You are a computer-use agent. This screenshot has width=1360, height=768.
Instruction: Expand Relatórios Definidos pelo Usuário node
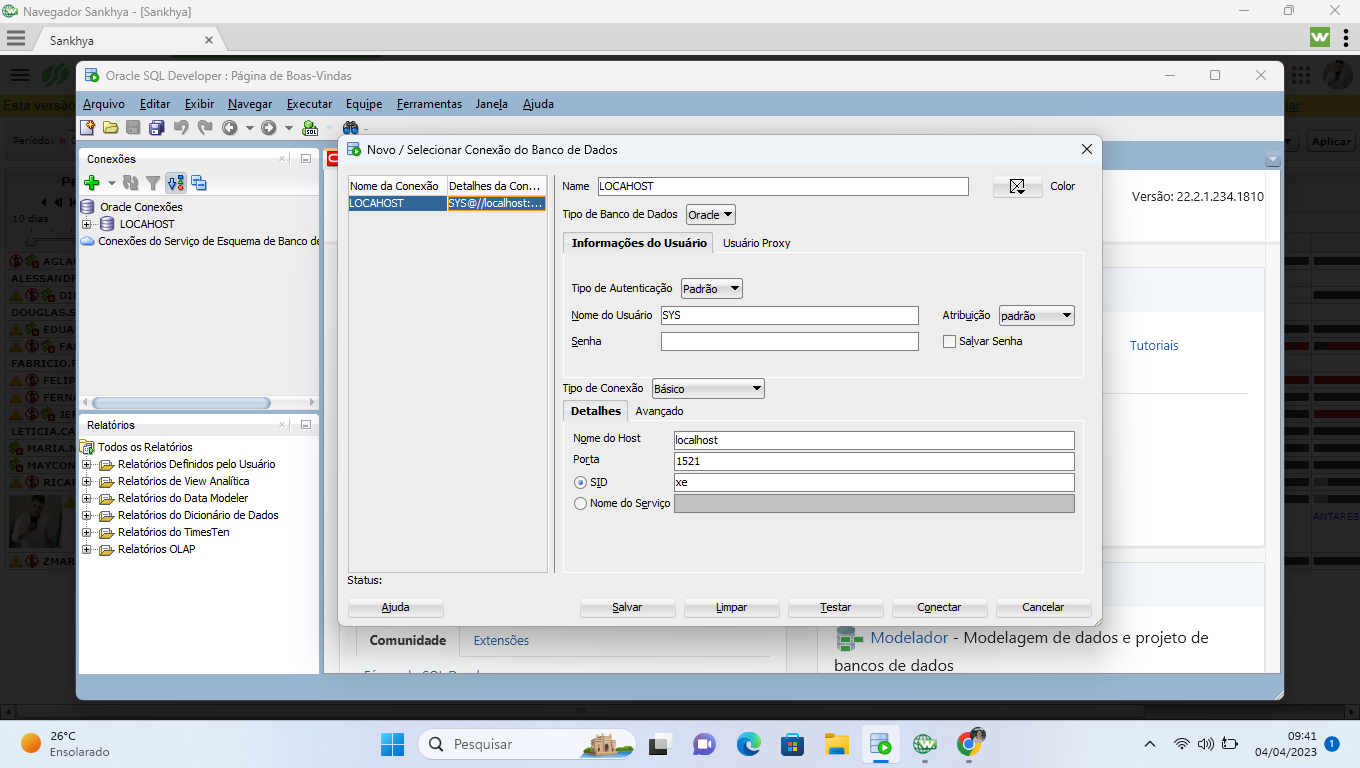click(86, 464)
